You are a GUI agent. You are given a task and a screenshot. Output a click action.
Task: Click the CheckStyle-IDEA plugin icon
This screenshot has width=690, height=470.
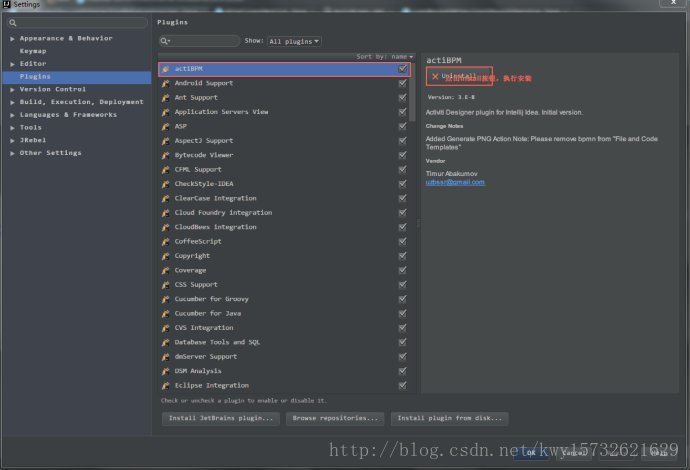click(165, 184)
